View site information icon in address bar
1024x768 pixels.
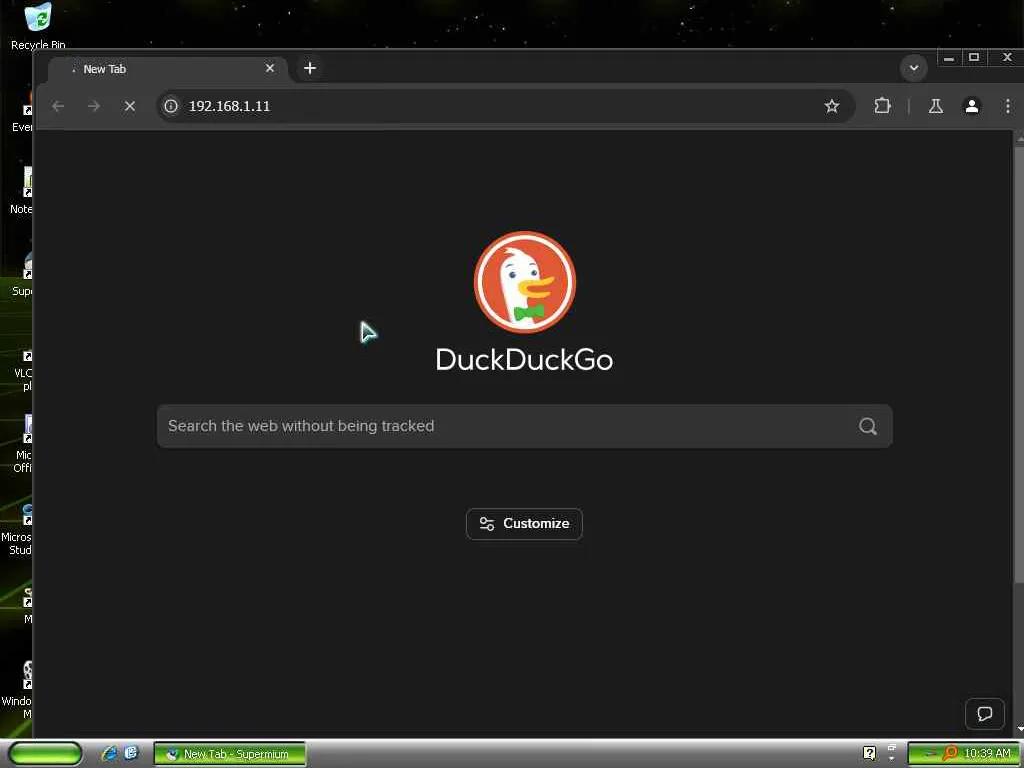click(x=171, y=106)
